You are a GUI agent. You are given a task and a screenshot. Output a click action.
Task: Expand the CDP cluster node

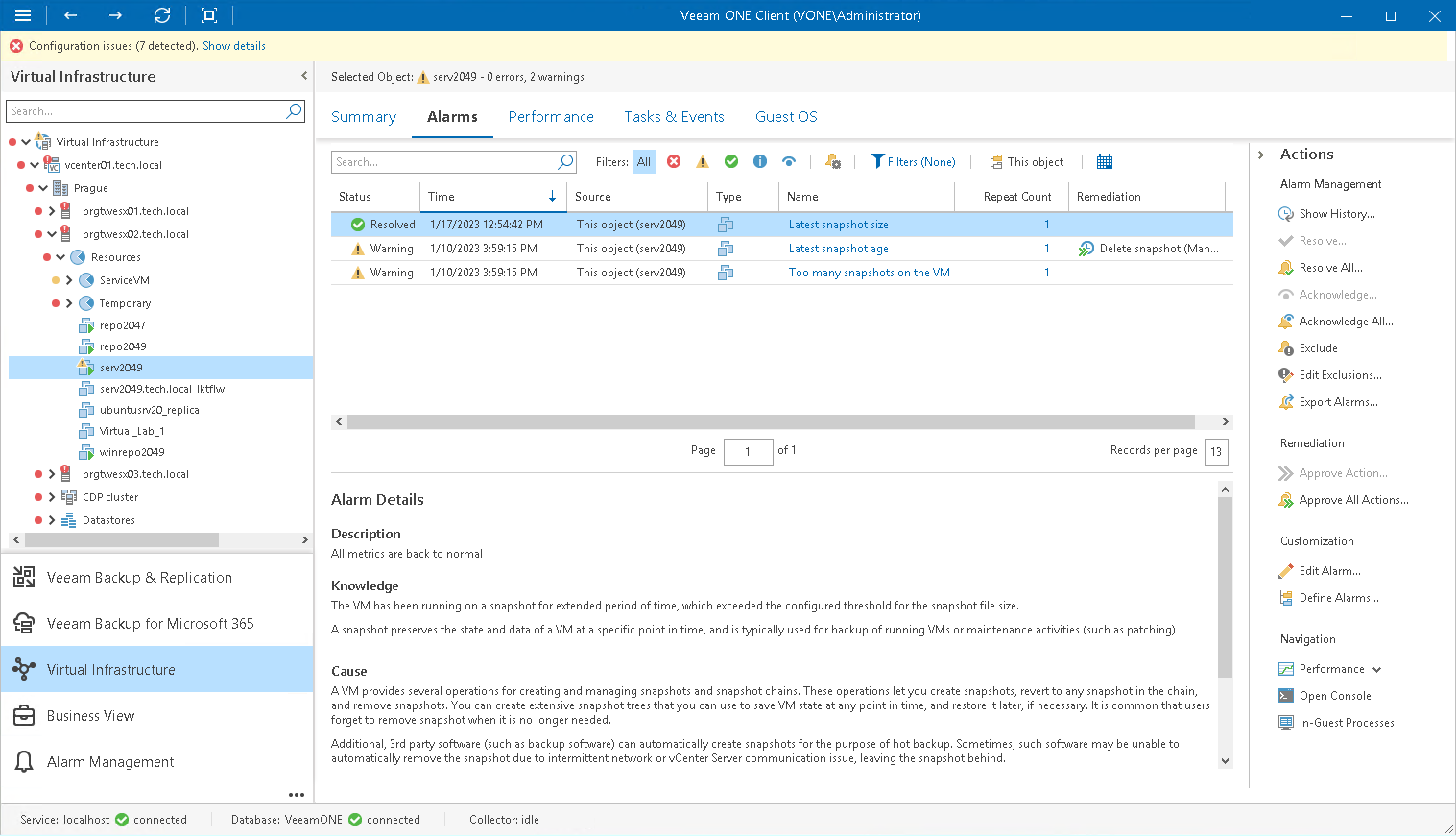(52, 497)
